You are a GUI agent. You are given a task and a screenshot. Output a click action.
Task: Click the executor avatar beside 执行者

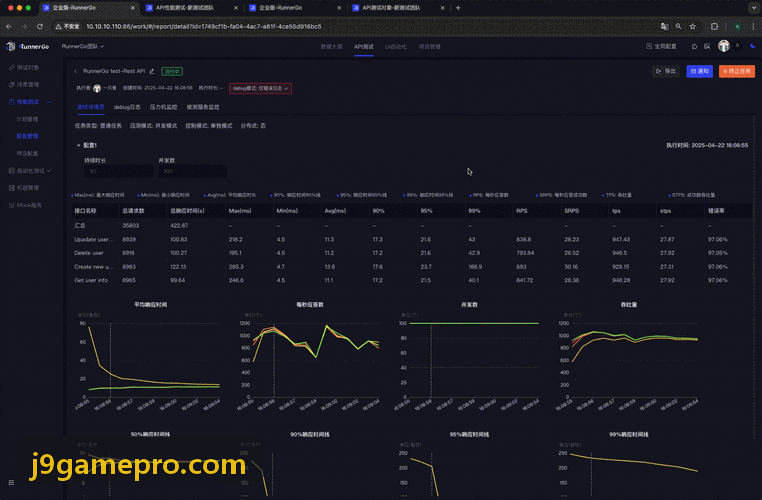[97, 88]
